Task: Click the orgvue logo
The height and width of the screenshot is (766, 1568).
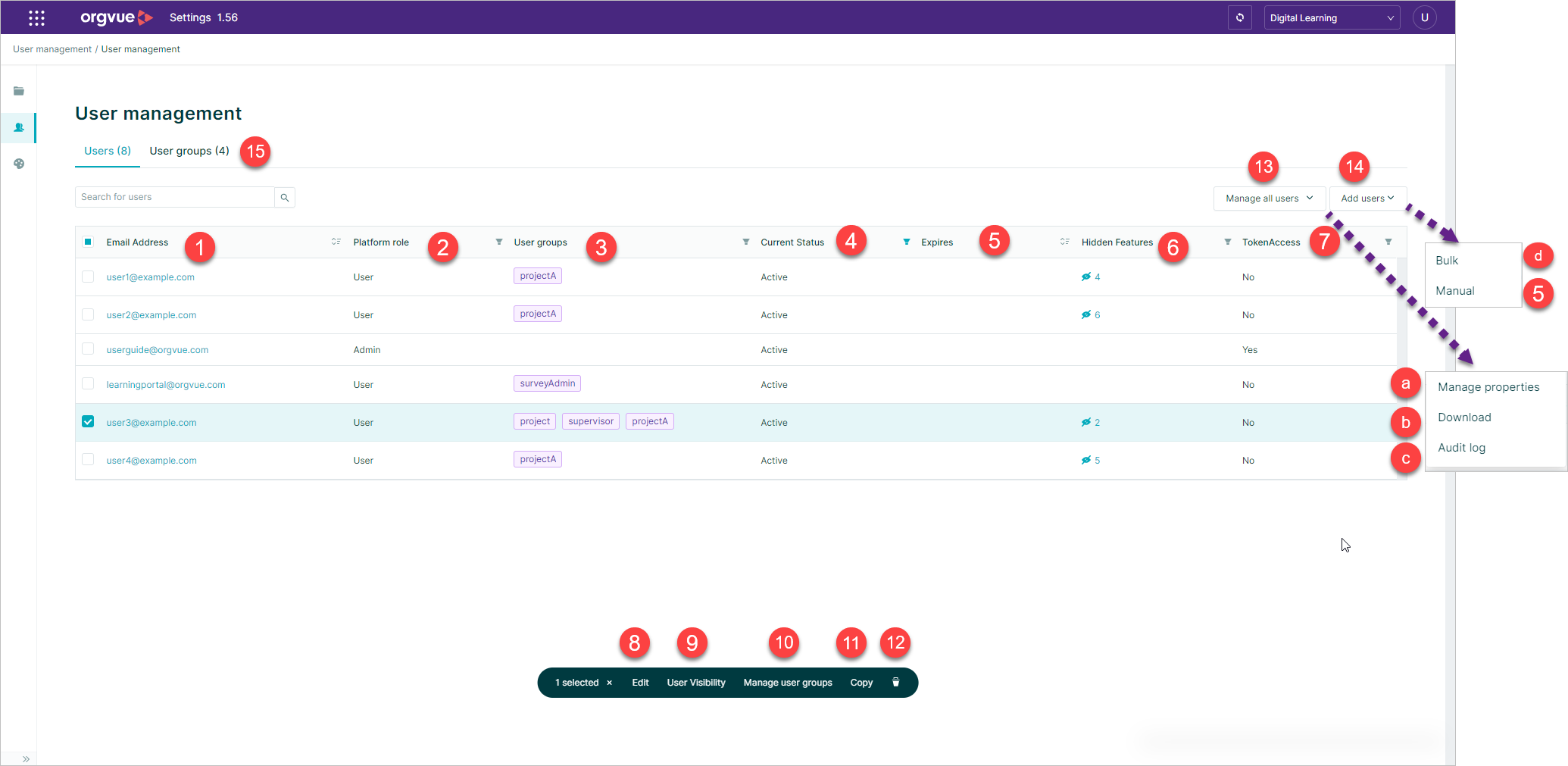Action: pos(117,17)
